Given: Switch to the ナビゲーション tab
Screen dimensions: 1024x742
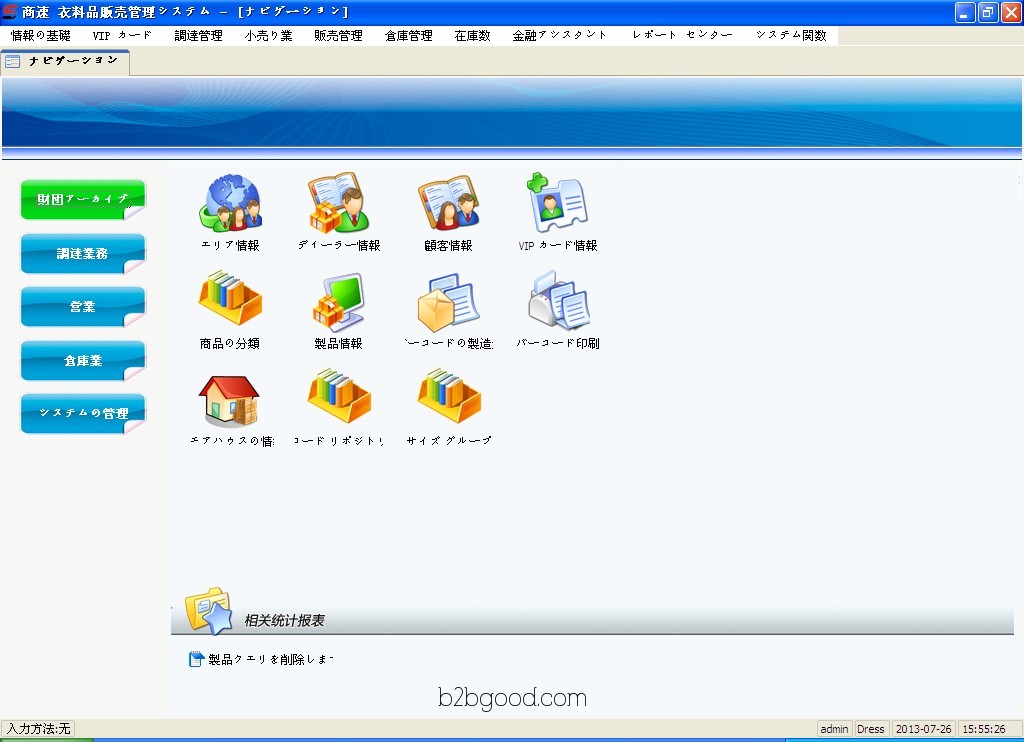Looking at the screenshot, I should click(66, 61).
